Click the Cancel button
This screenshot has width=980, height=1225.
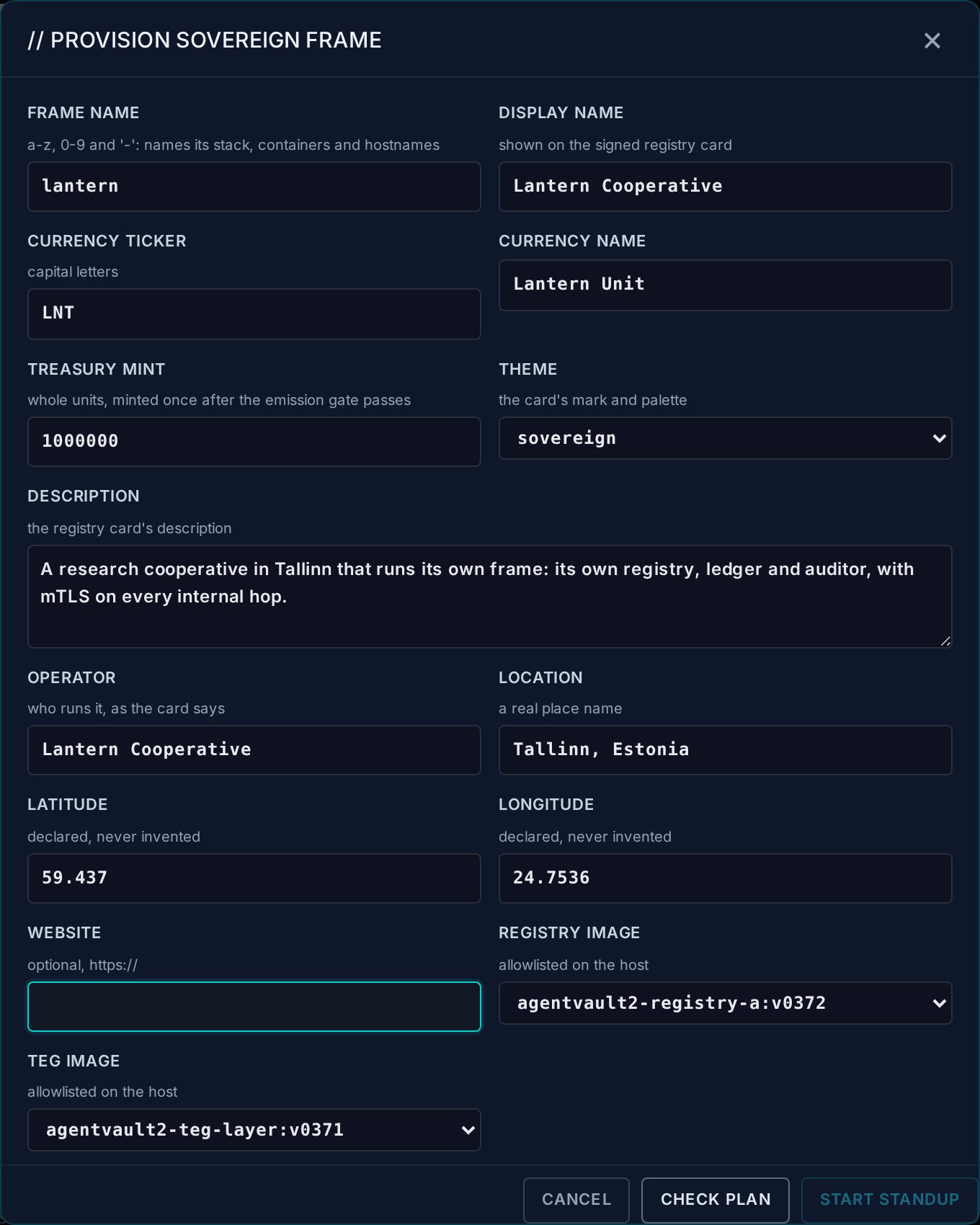[576, 1200]
